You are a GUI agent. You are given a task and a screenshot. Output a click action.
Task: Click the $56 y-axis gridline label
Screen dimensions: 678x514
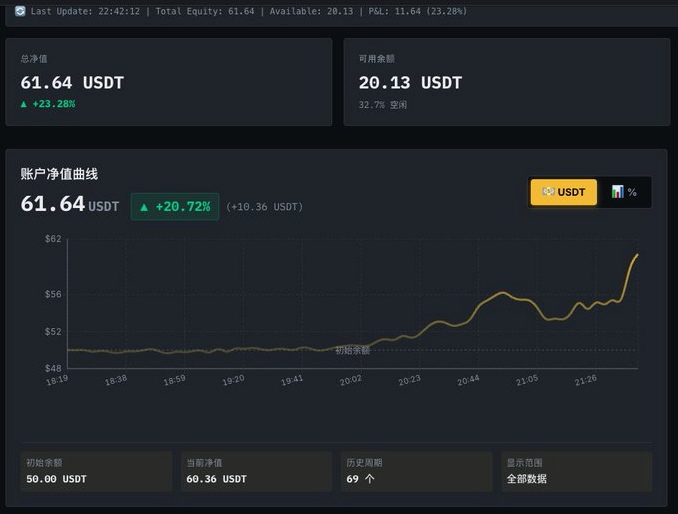pos(53,294)
